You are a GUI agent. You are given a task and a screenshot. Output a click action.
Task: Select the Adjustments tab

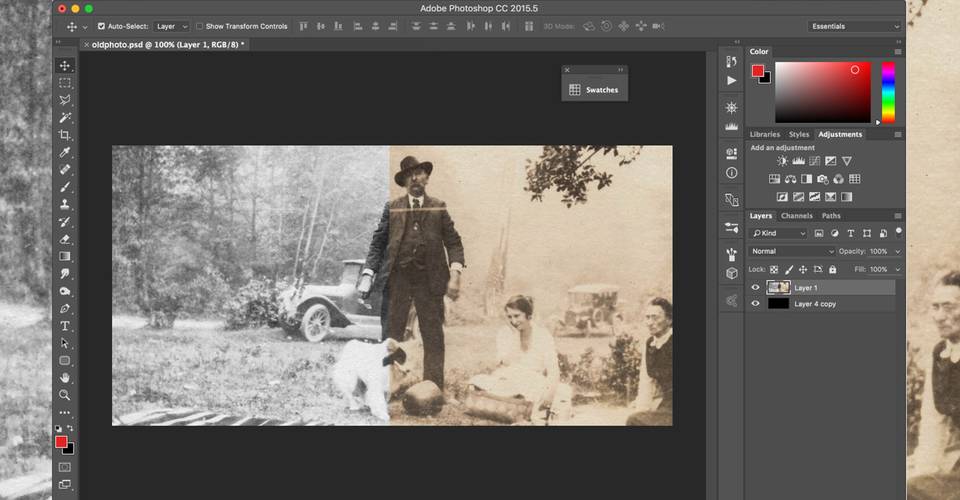coord(840,134)
